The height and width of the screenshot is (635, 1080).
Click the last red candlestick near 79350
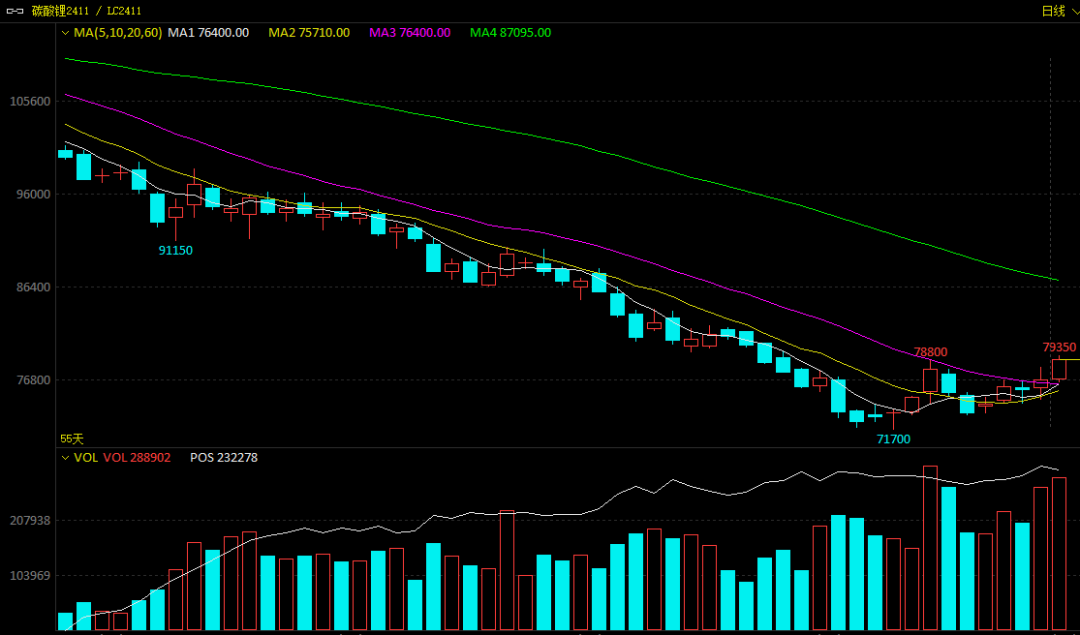tap(1059, 369)
